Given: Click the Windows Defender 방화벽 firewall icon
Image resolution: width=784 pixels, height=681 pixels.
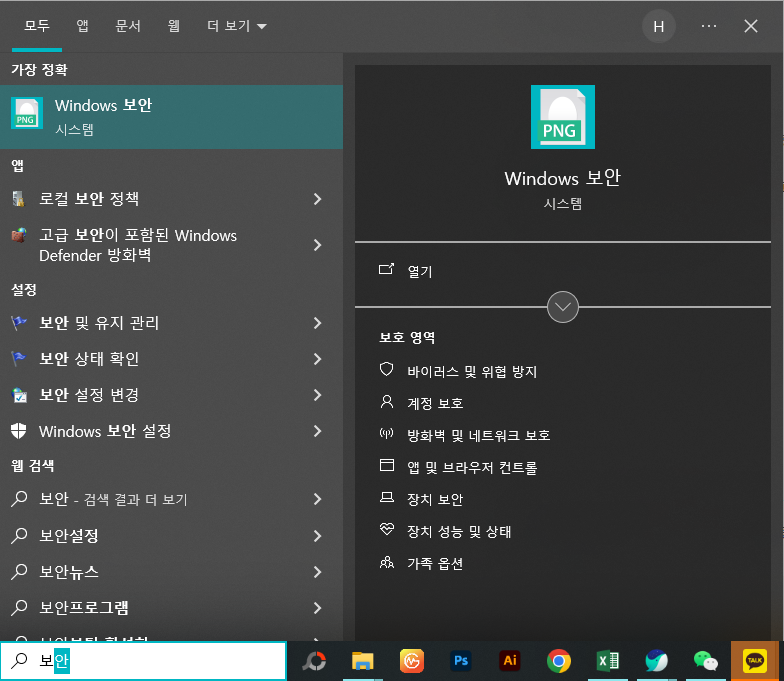Looking at the screenshot, I should (x=18, y=235).
